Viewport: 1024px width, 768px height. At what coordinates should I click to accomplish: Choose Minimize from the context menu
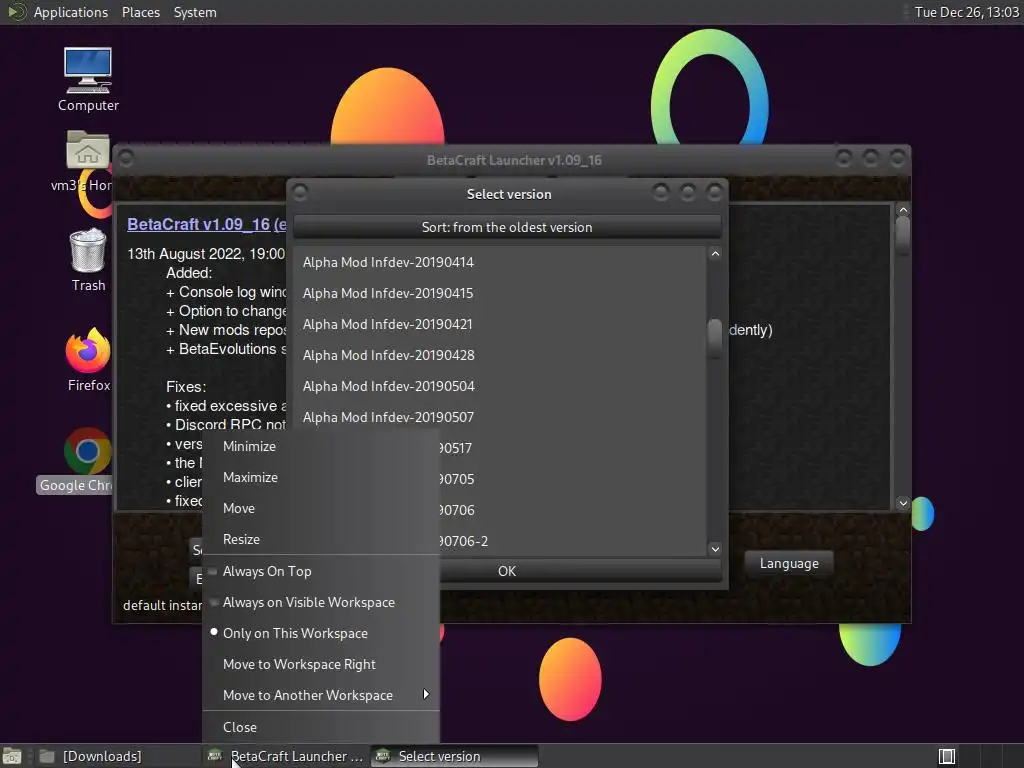pyautogui.click(x=321, y=447)
